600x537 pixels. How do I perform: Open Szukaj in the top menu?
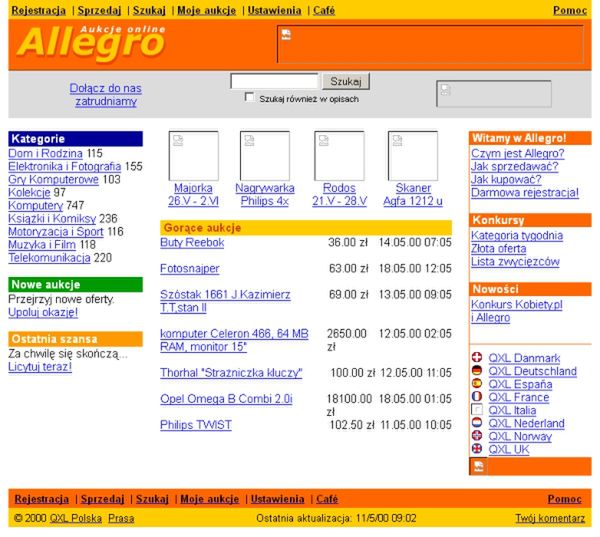(x=149, y=10)
